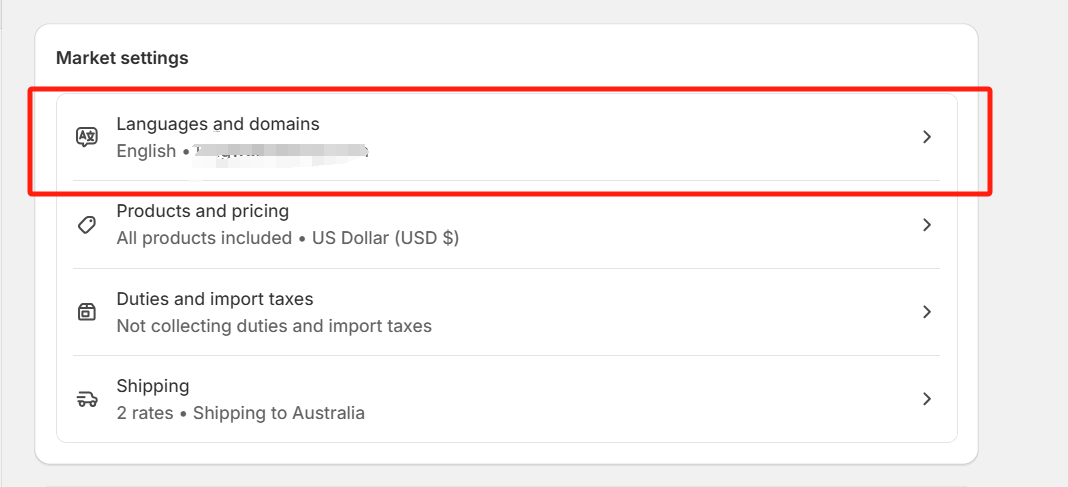Open the Duties and import taxes title
Screen dimensions: 1068x487
215,299
